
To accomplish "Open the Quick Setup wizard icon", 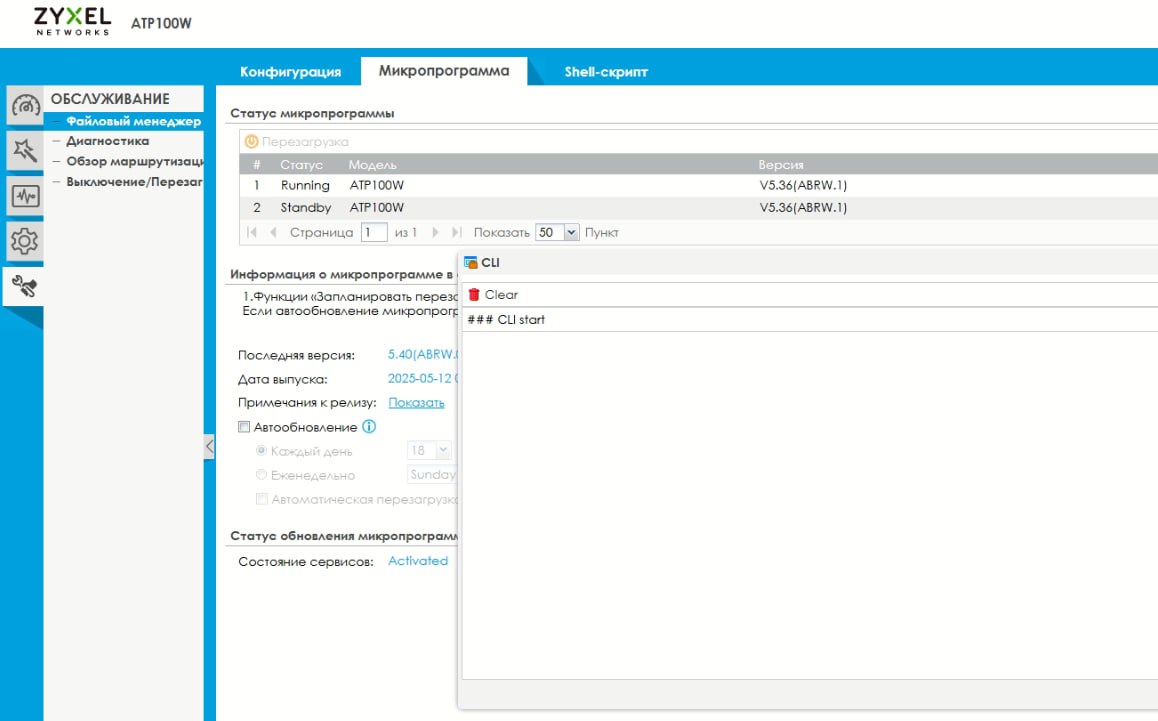I will coord(24,151).
